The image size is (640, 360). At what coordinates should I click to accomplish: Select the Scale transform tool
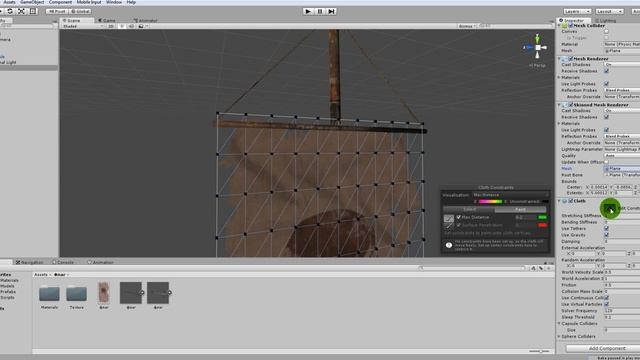[x=22, y=11]
